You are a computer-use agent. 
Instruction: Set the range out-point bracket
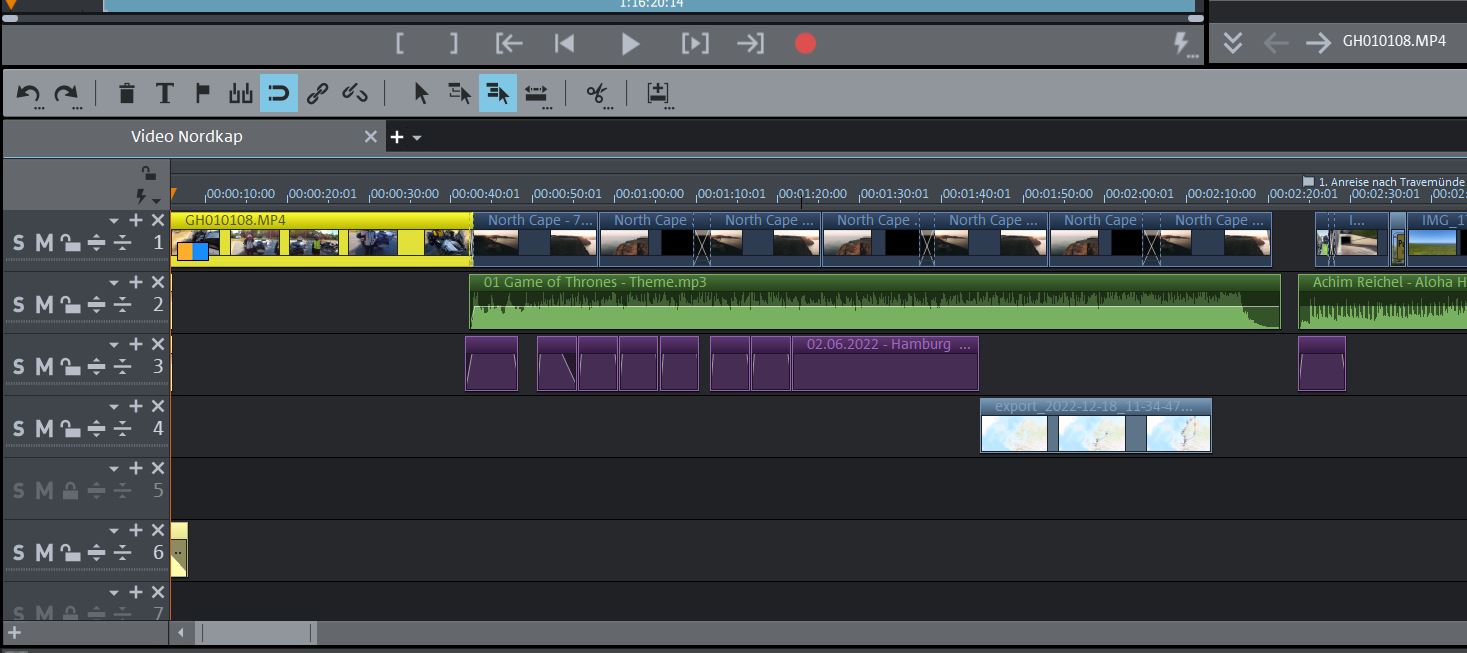click(x=454, y=43)
